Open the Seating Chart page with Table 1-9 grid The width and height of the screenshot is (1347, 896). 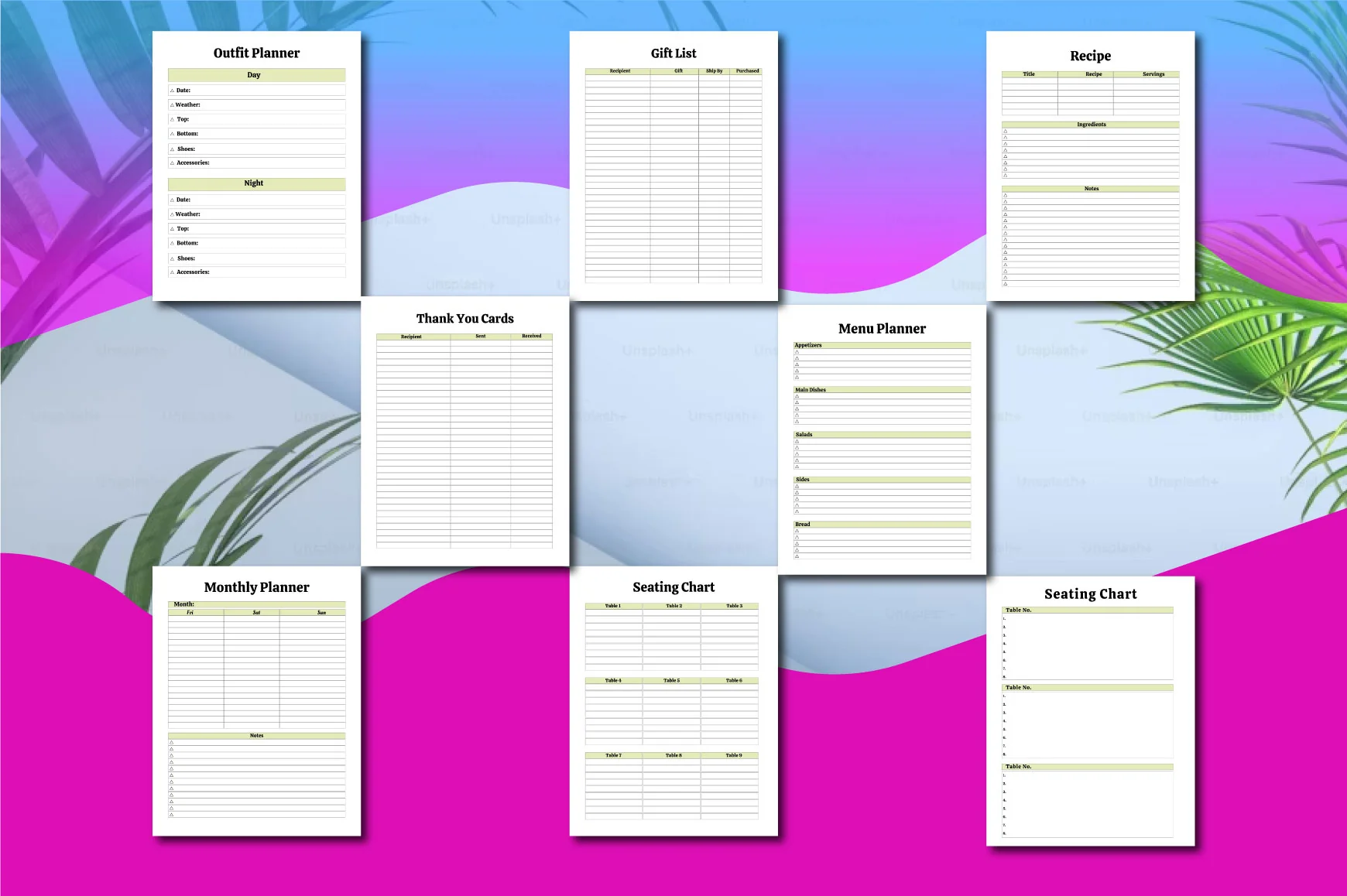tap(673, 701)
